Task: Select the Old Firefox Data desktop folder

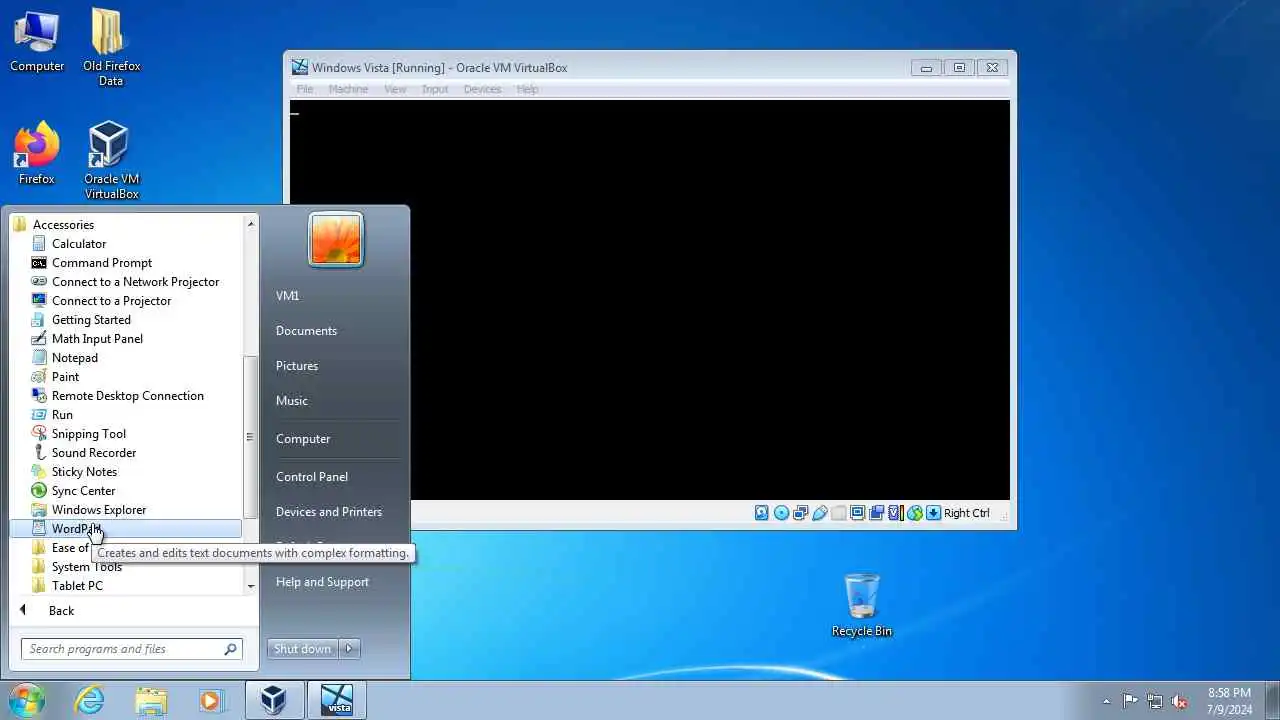Action: [111, 46]
